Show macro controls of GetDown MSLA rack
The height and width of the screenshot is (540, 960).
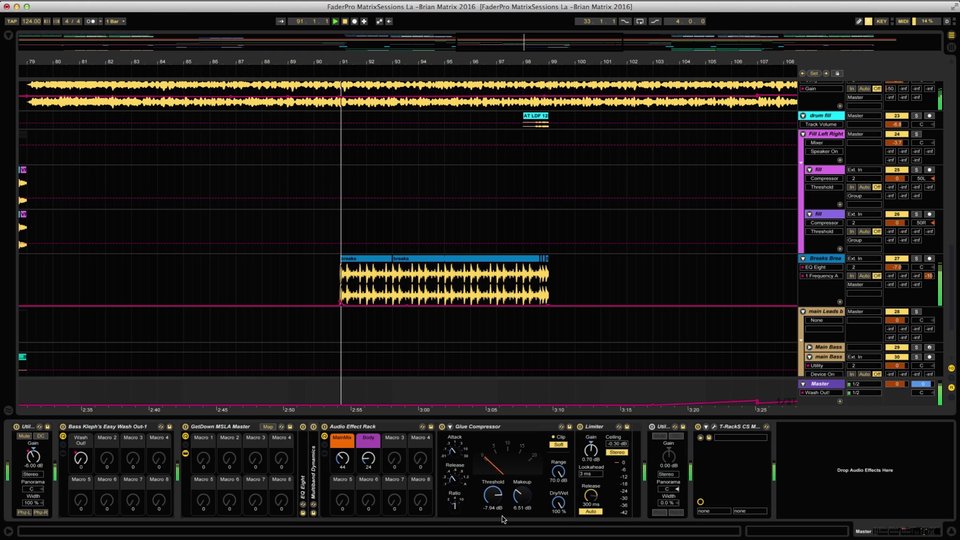[186, 437]
